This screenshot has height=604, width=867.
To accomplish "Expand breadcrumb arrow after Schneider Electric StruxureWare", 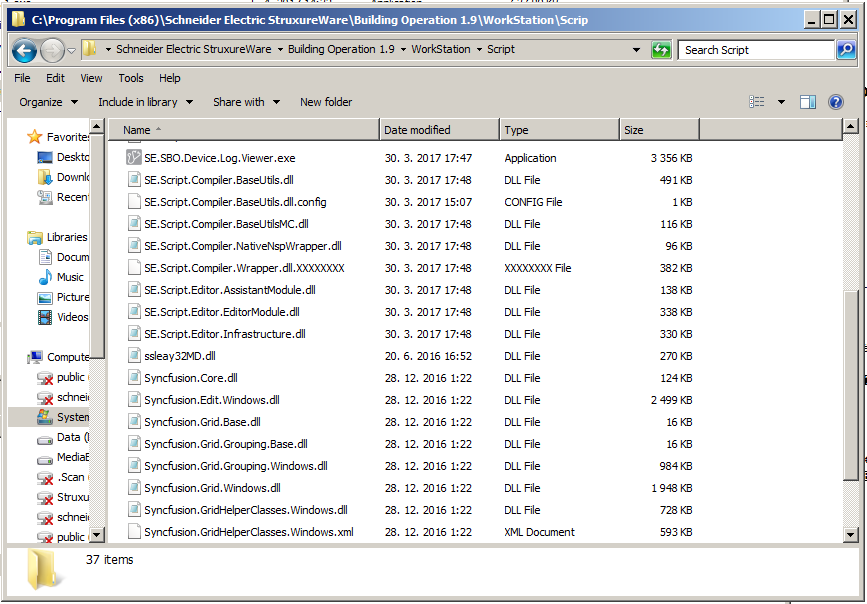I will (x=280, y=49).
